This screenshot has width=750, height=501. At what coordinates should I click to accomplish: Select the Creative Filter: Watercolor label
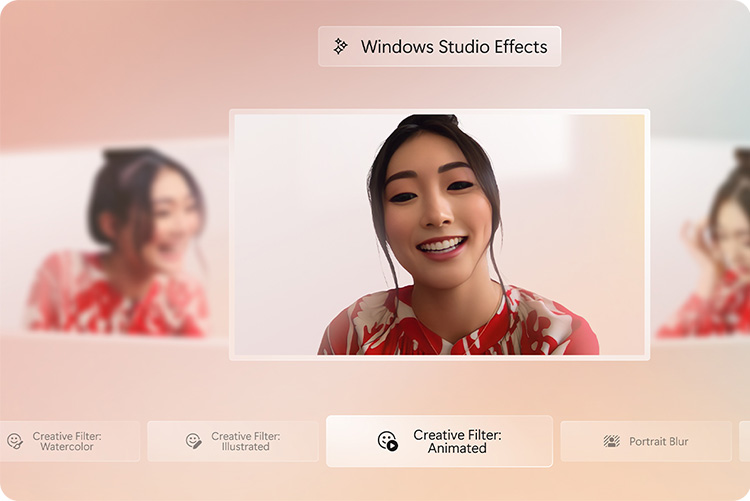[67, 441]
